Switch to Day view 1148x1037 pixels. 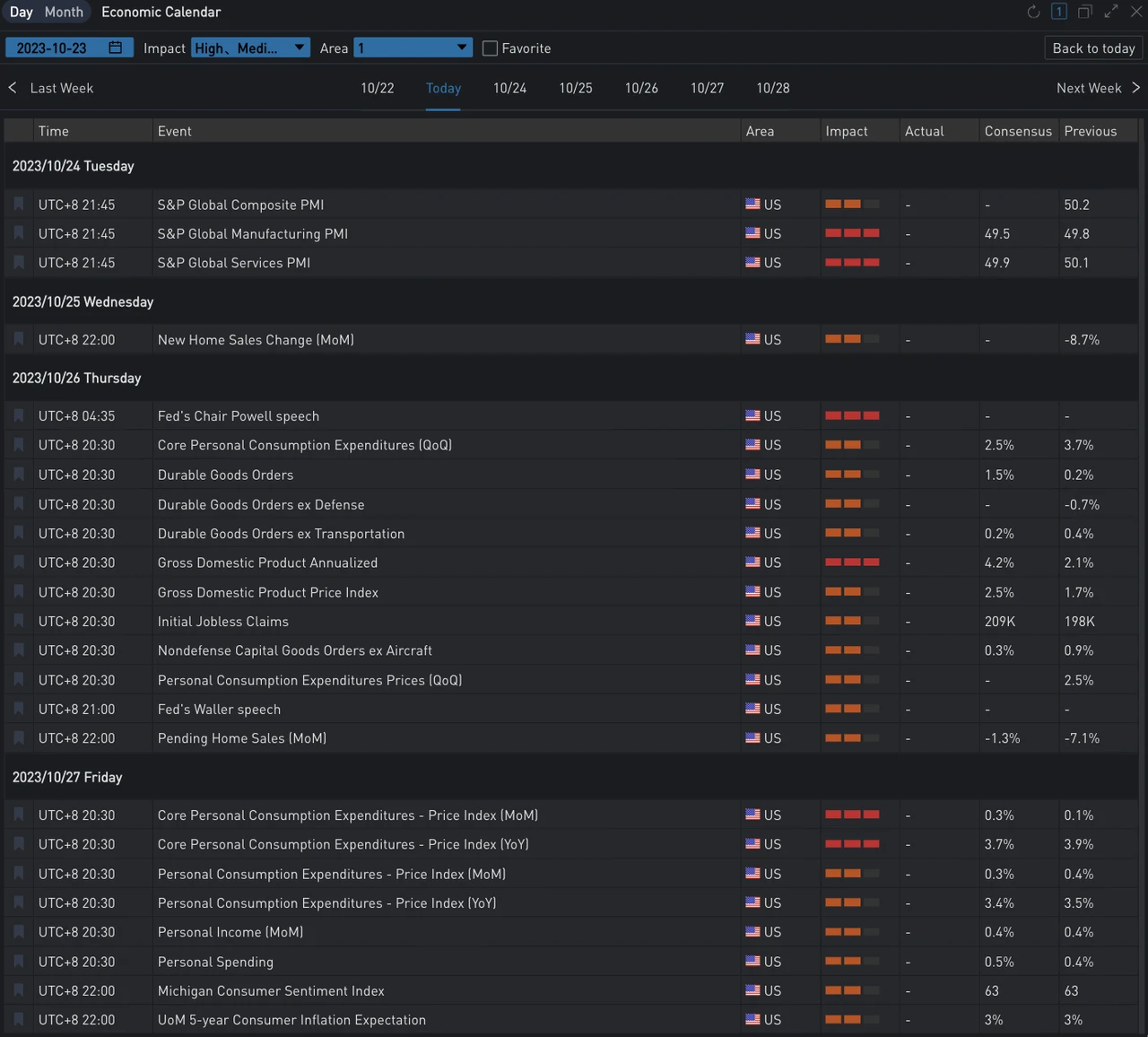tap(21, 12)
